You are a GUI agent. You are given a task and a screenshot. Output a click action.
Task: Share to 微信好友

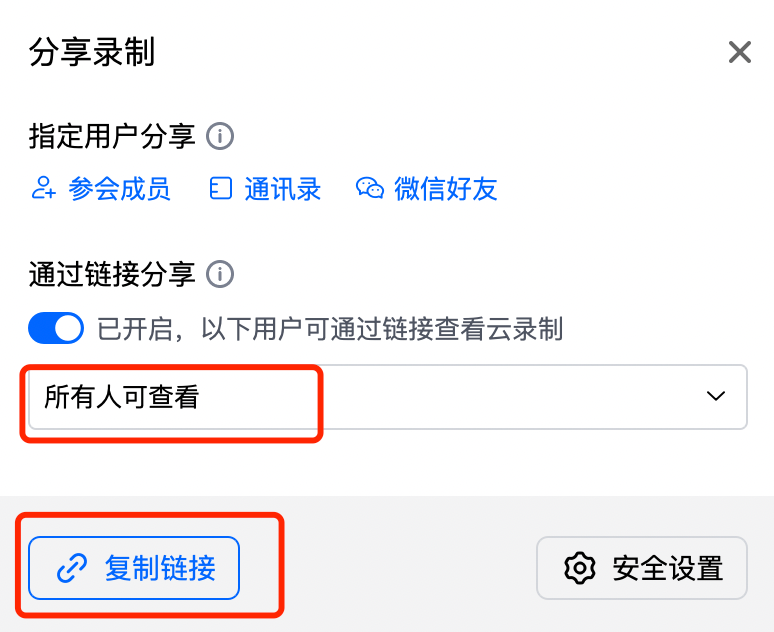tap(445, 189)
